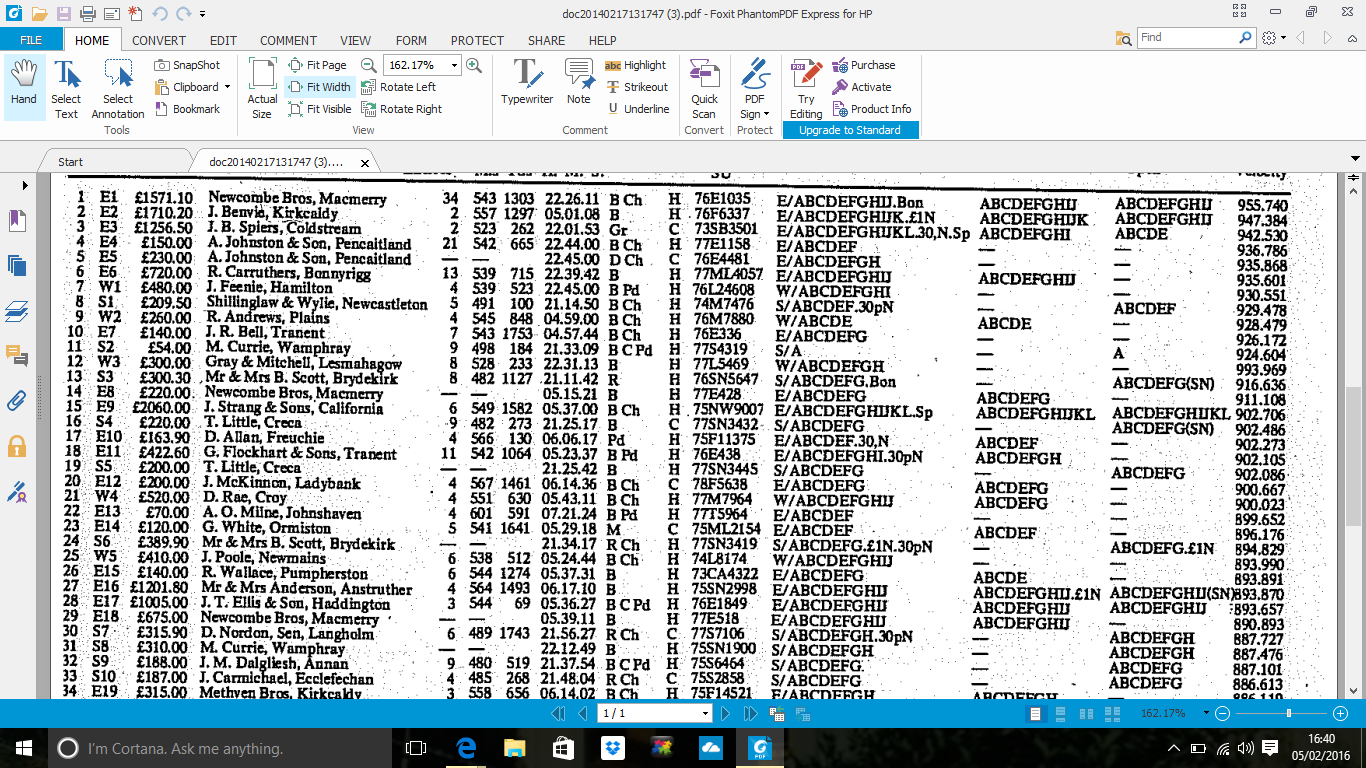Screen dimensions: 1366x768
Task: Toggle the Fit Width view button
Action: [319, 87]
